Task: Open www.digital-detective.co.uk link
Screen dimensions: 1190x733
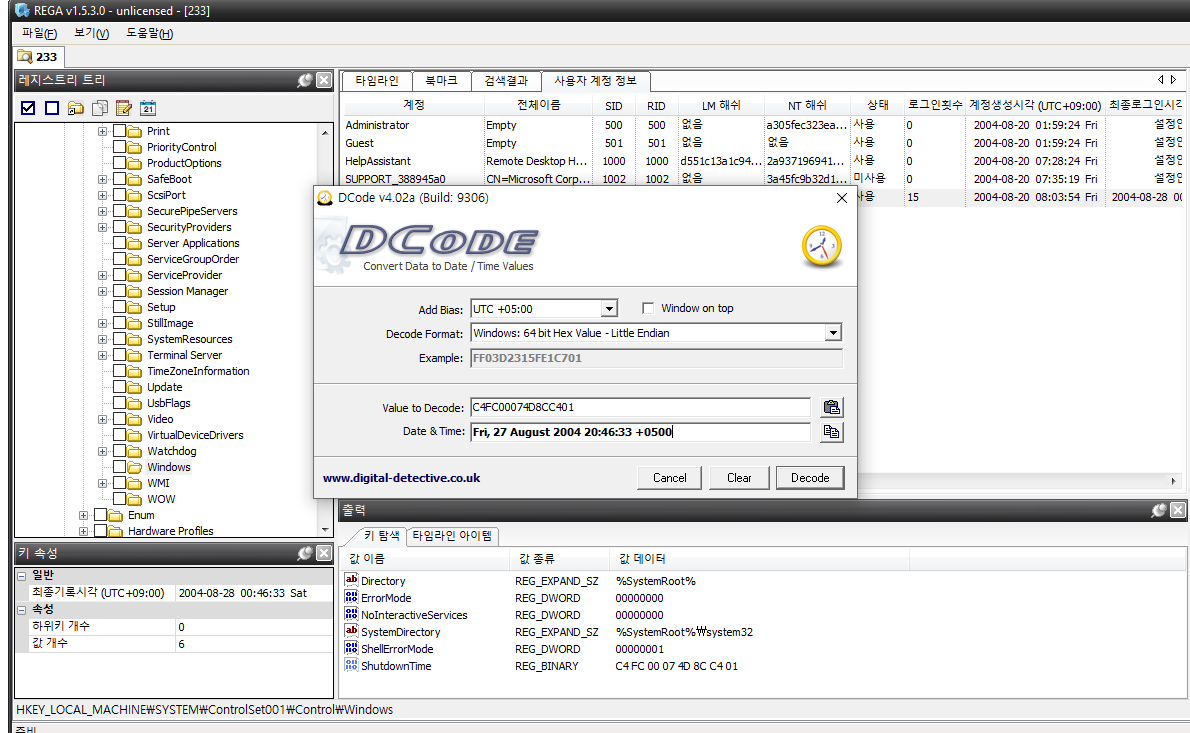Action: point(401,478)
